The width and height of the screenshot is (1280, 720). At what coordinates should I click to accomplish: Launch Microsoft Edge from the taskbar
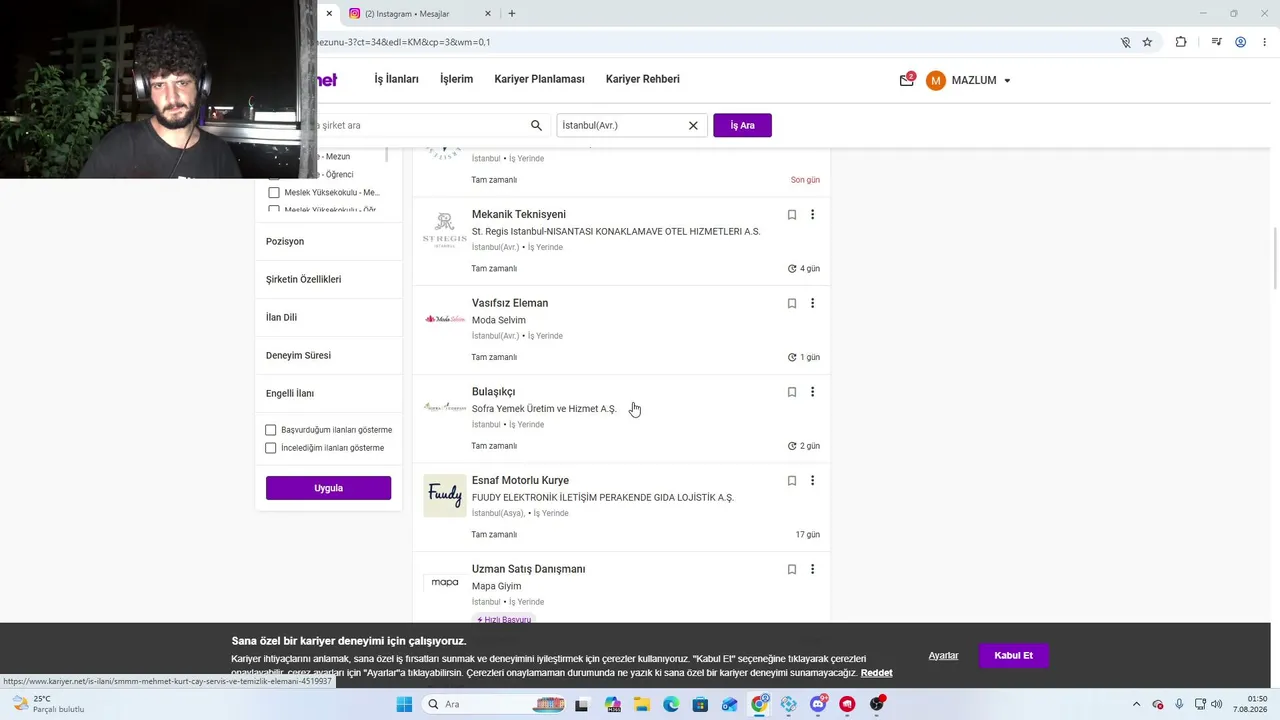point(671,704)
